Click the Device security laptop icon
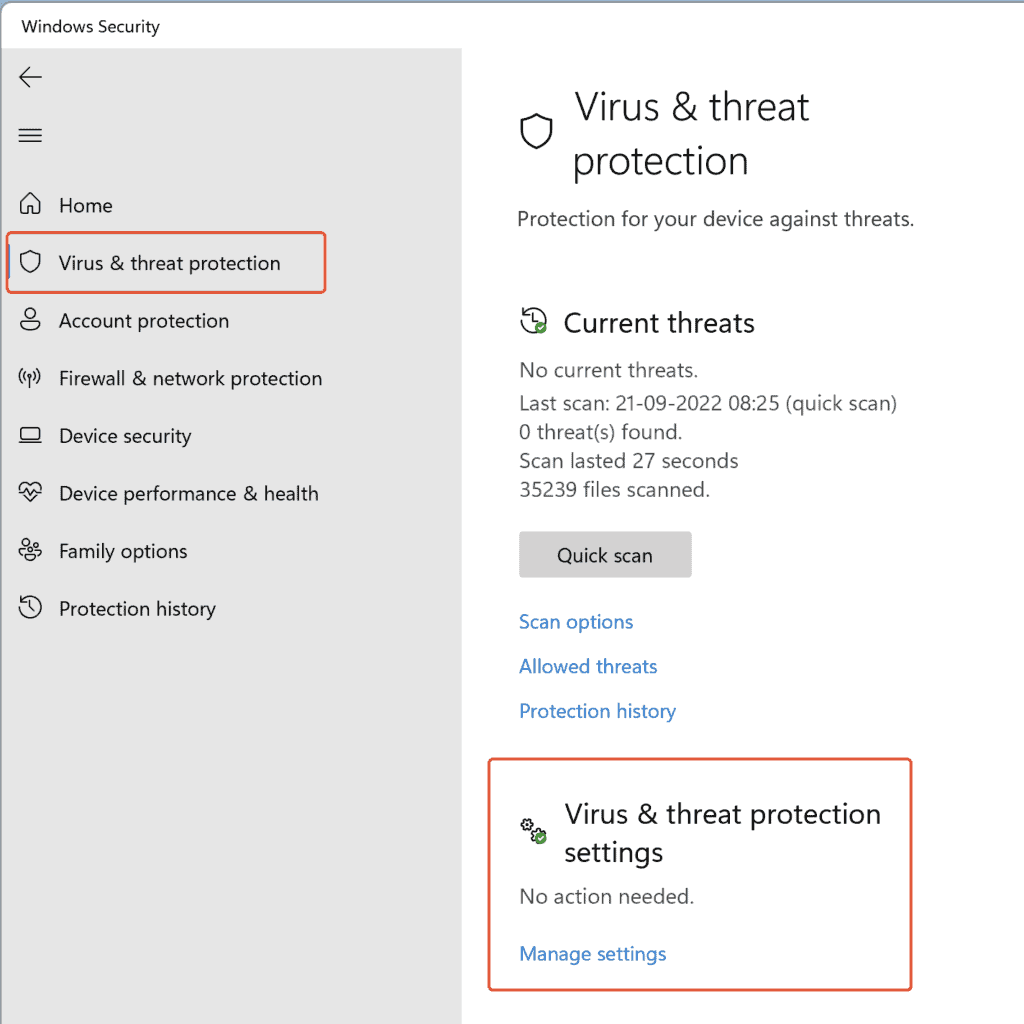This screenshot has height=1024, width=1024. [x=30, y=435]
